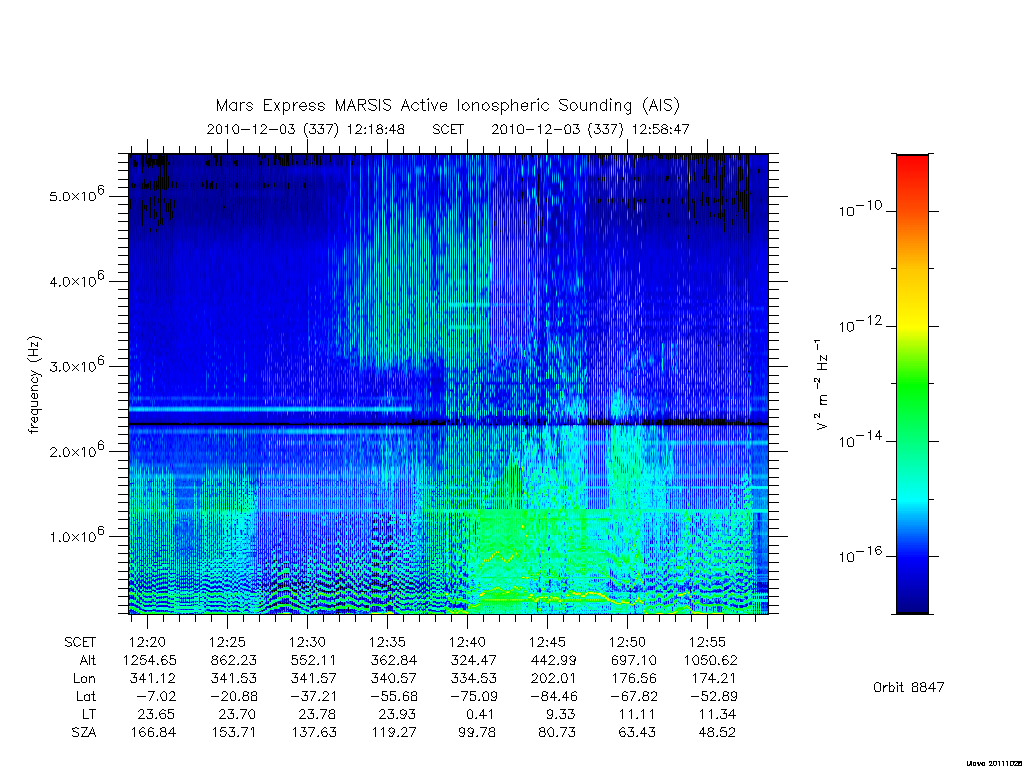Image resolution: width=1024 pixels, height=768 pixels.
Task: Click the 'SZA' row header
Action: point(84,732)
